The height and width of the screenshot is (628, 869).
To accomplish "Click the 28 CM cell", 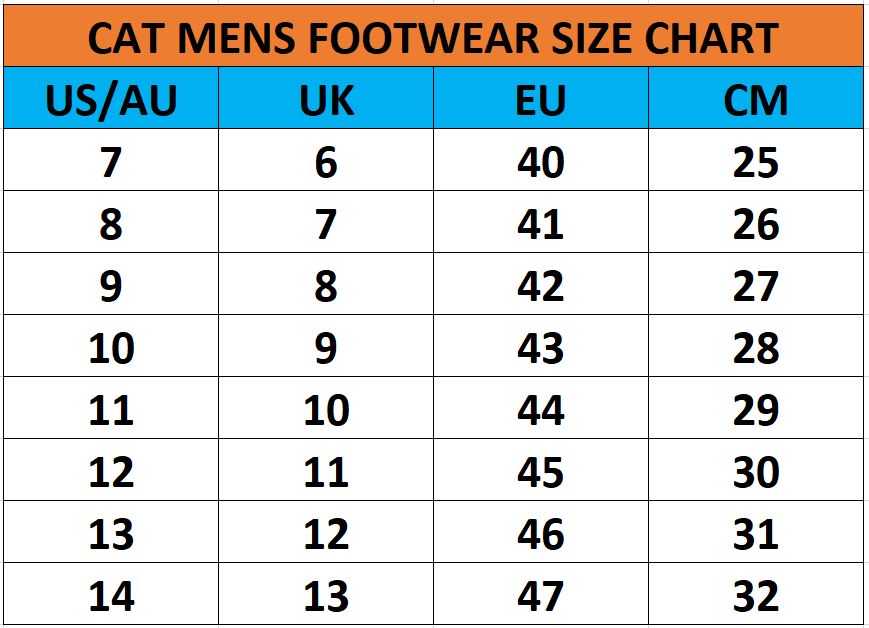I will (x=756, y=346).
